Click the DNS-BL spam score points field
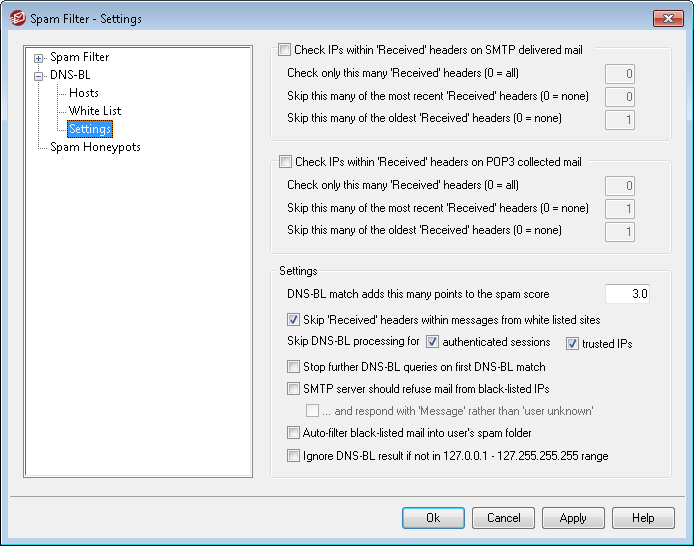694x546 pixels. click(x=628, y=294)
